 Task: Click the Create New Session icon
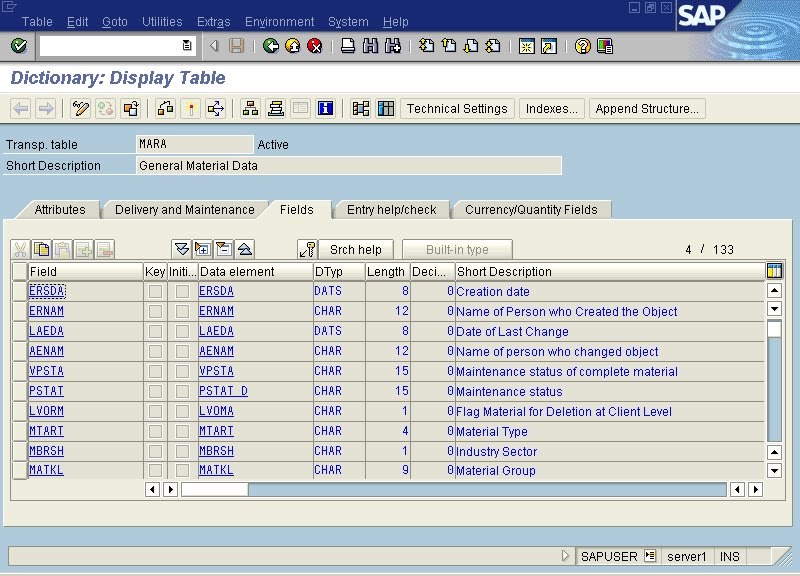click(x=527, y=46)
